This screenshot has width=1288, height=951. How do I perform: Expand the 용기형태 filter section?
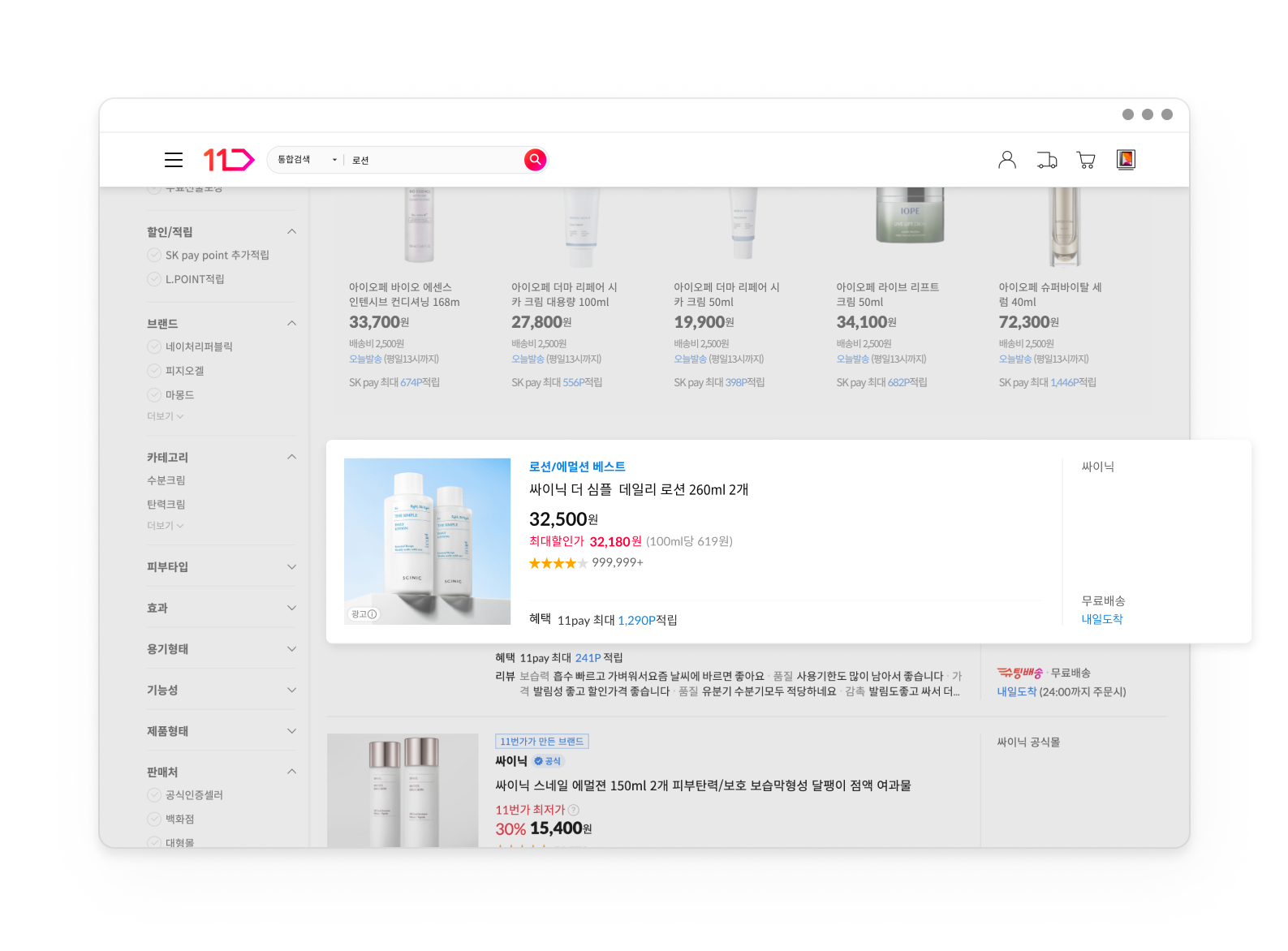(x=291, y=649)
